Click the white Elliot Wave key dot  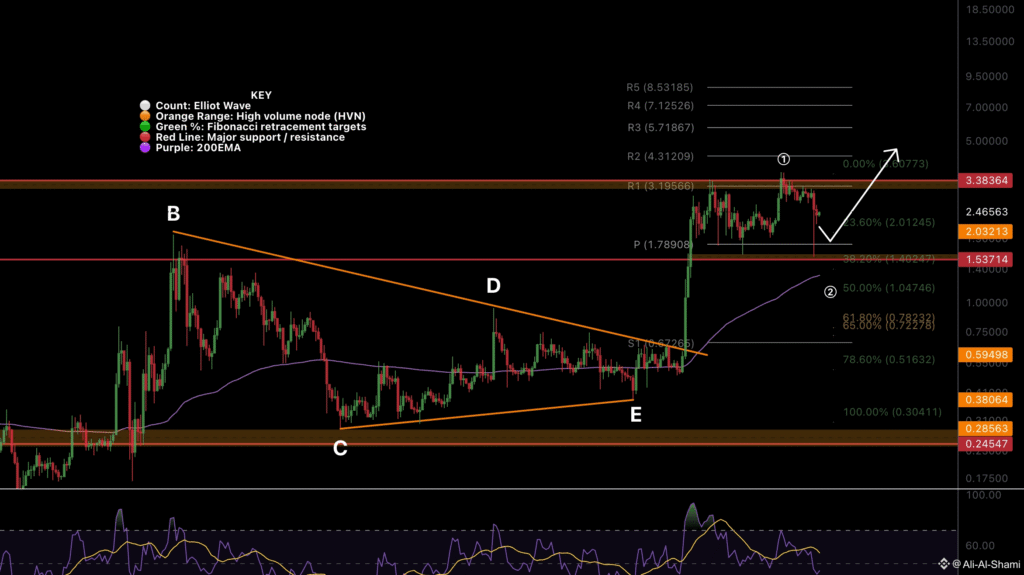(x=145, y=105)
